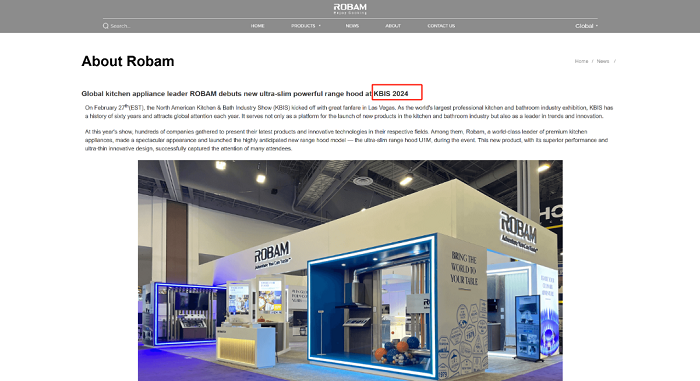Click the first paragraph about KBIS show
Image resolution: width=700 pixels, height=381 pixels.
tap(349, 112)
